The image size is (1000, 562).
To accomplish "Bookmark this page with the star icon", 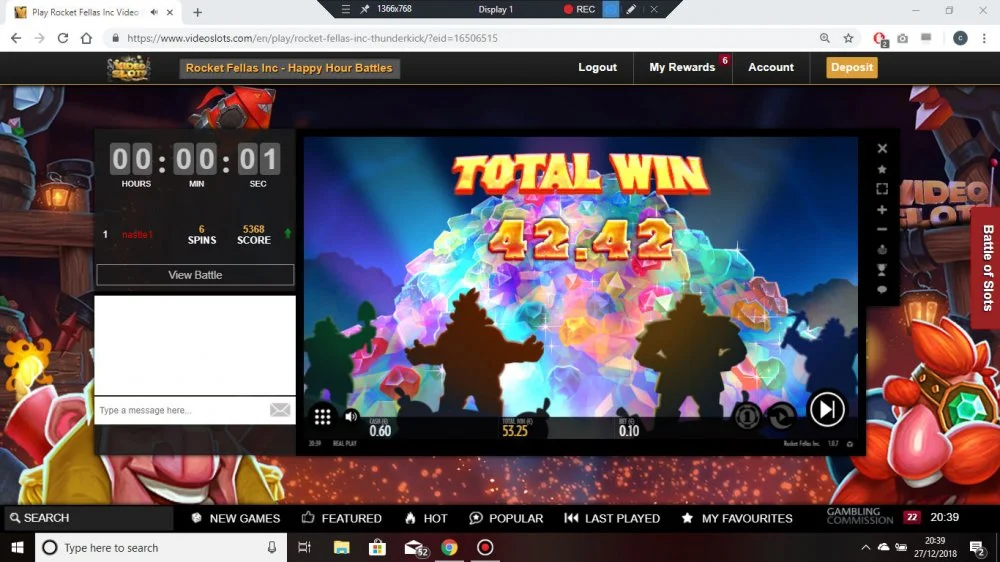I will 848,38.
